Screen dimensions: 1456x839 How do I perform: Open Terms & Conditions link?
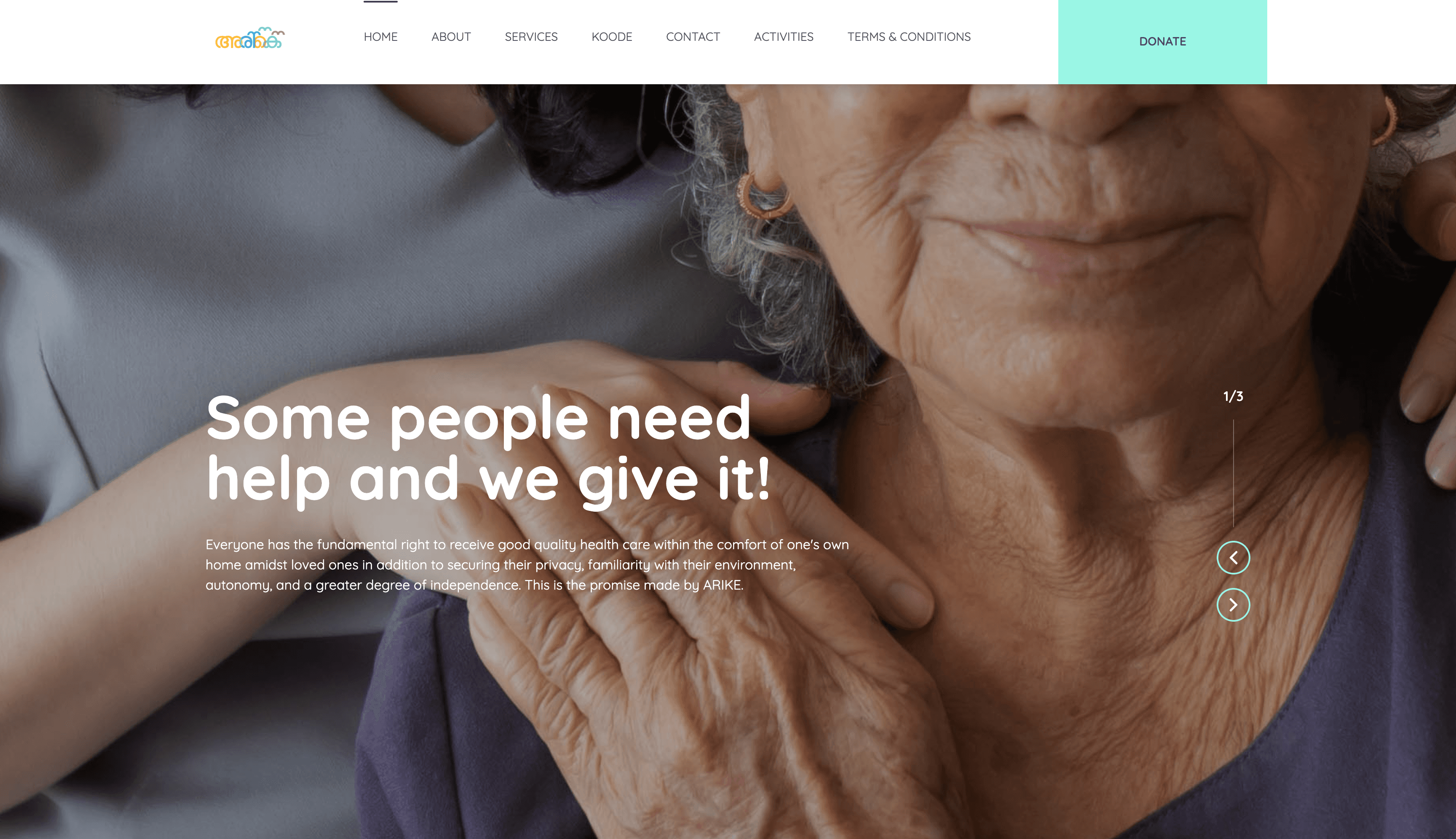coord(908,37)
